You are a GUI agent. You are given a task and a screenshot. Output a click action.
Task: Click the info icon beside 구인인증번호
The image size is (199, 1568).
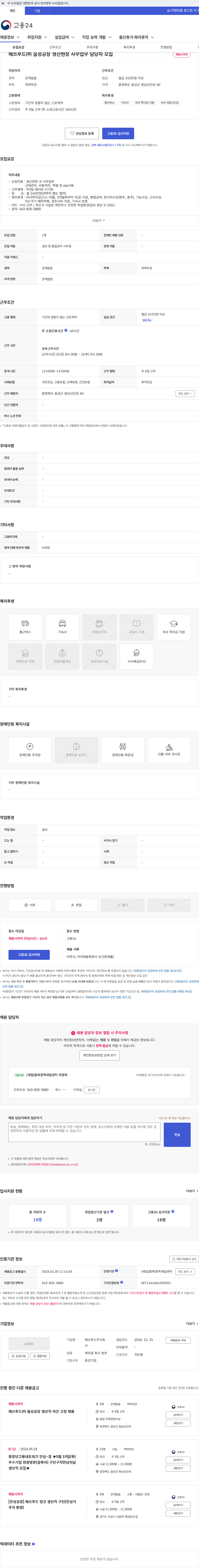[121, 1282]
